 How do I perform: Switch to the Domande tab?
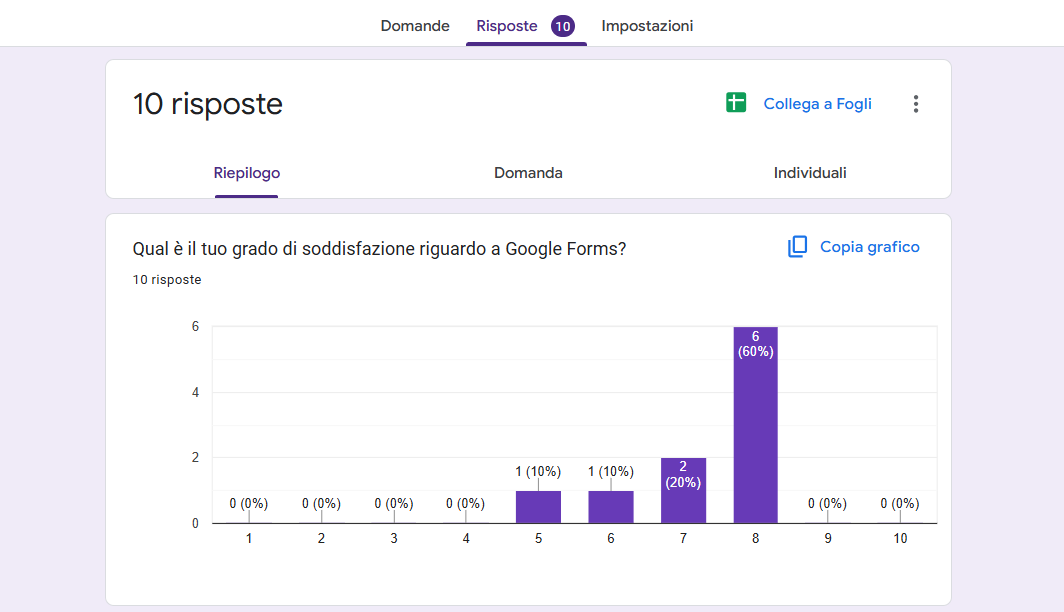[x=415, y=26]
